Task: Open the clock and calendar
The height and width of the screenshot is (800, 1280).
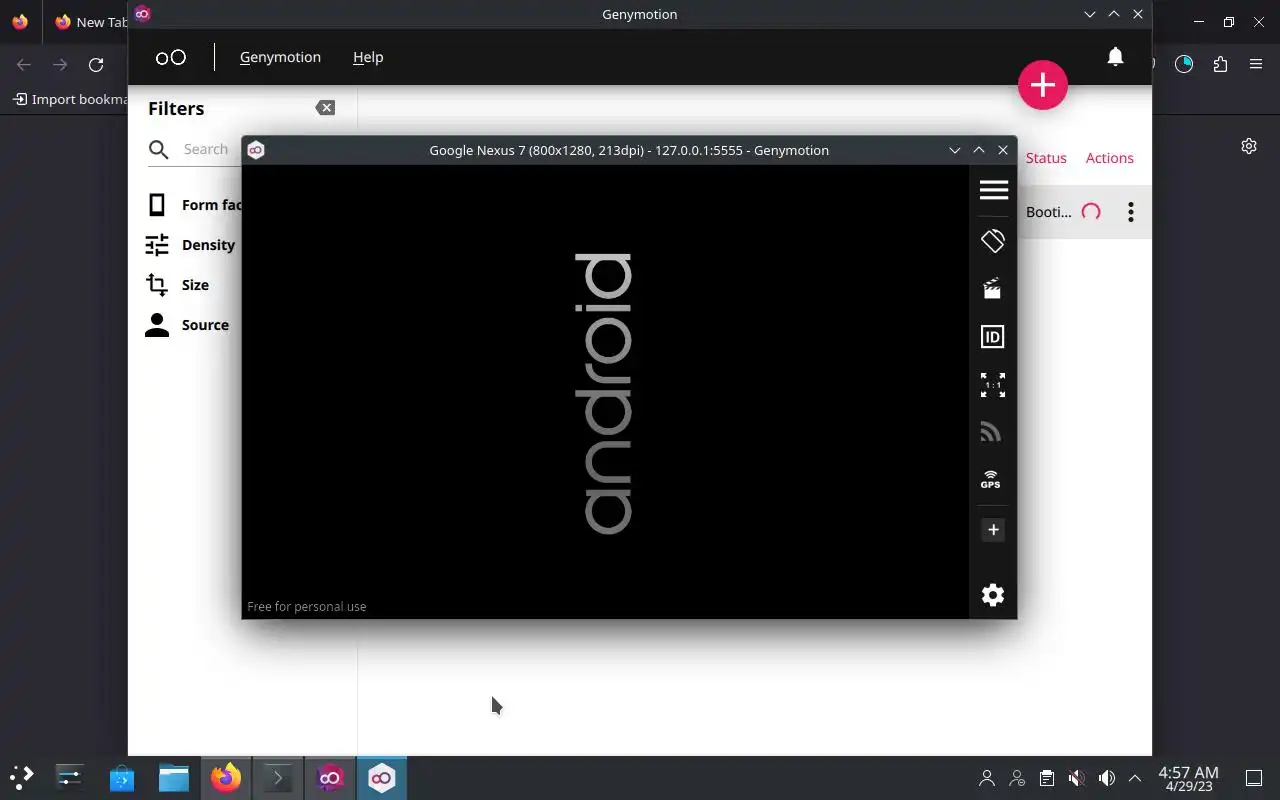Action: click(1188, 778)
